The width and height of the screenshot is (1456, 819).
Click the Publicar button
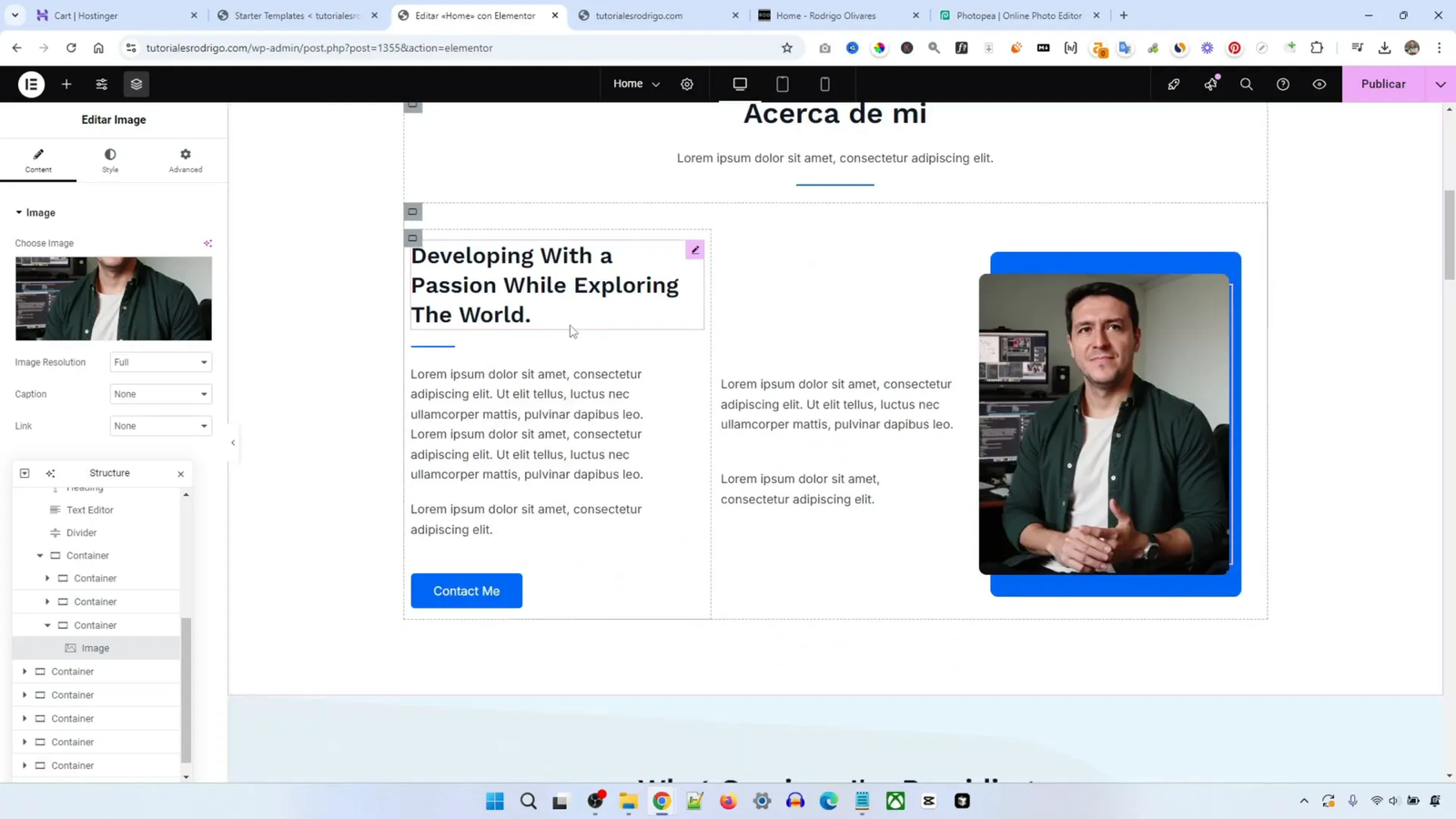click(1382, 84)
